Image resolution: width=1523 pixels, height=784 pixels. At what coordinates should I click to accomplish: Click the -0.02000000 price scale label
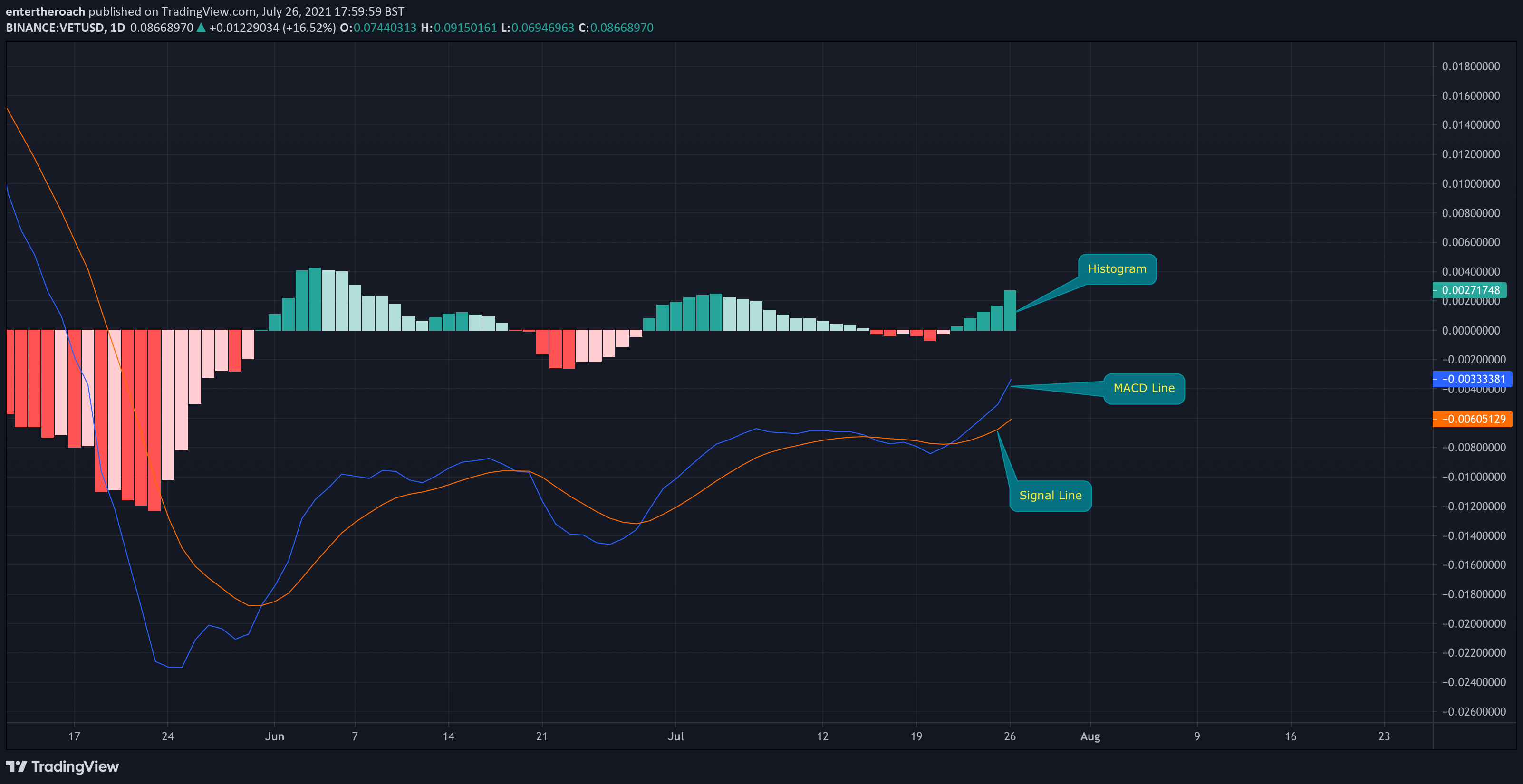pos(1474,624)
